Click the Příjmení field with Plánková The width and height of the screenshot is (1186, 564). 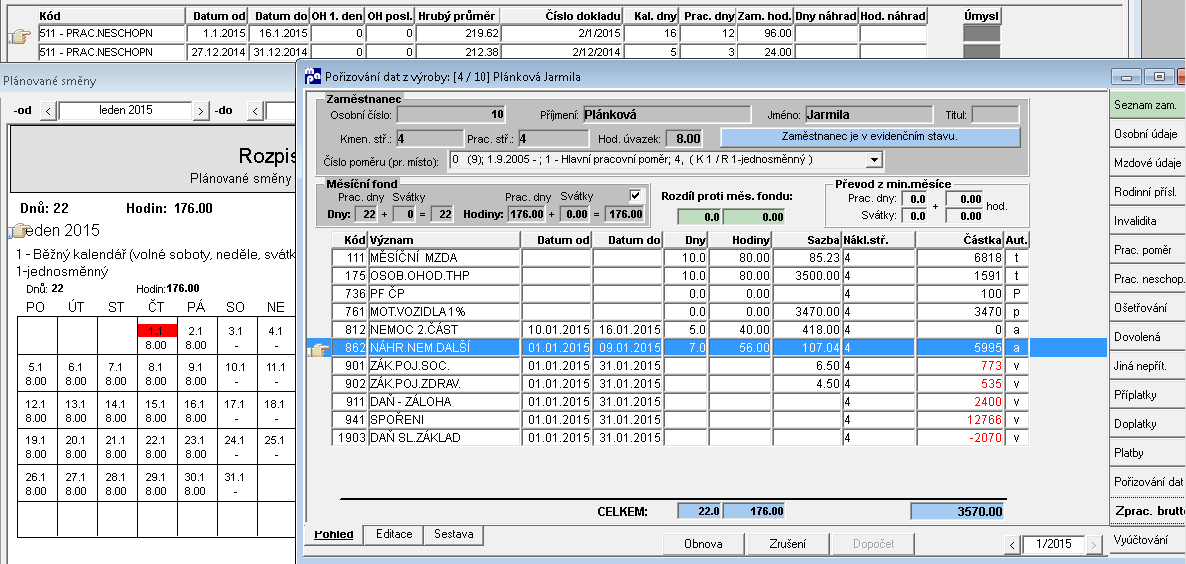tap(666, 115)
